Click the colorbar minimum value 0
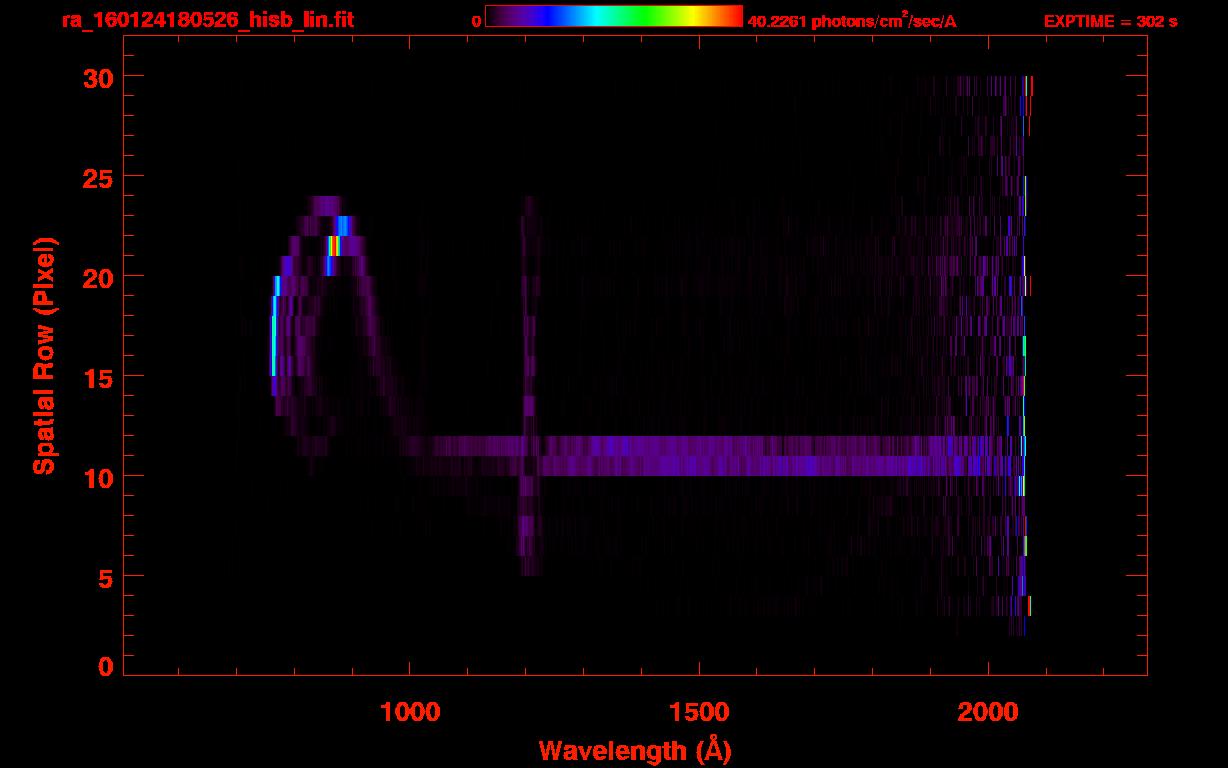The width and height of the screenshot is (1228, 768). [x=477, y=21]
